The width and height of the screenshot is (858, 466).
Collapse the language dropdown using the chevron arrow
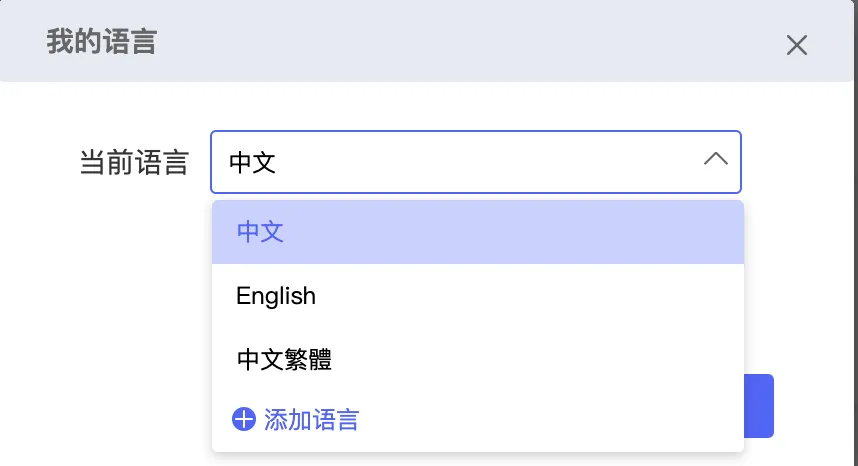click(x=716, y=160)
